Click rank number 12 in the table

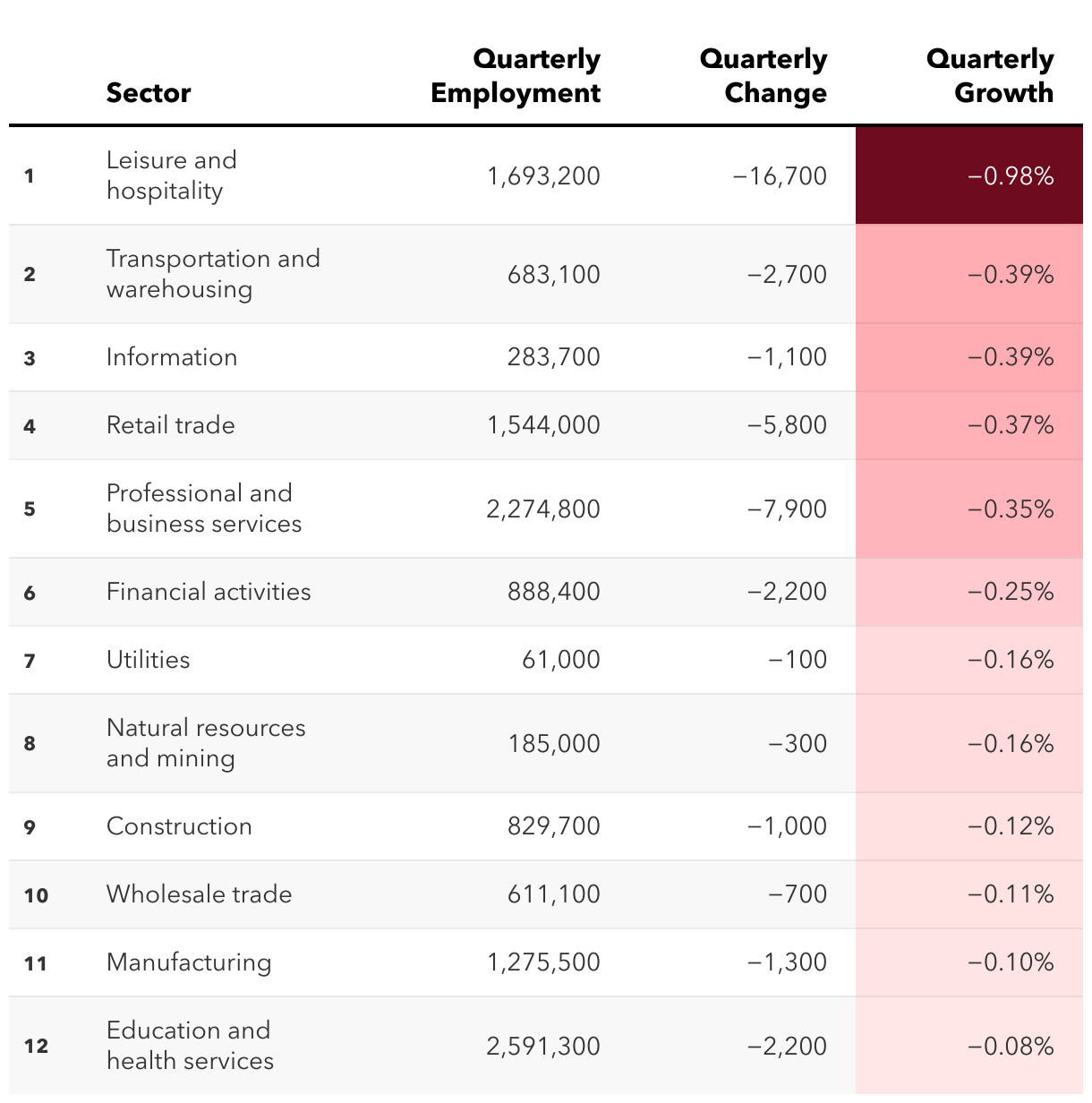pos(36,1047)
